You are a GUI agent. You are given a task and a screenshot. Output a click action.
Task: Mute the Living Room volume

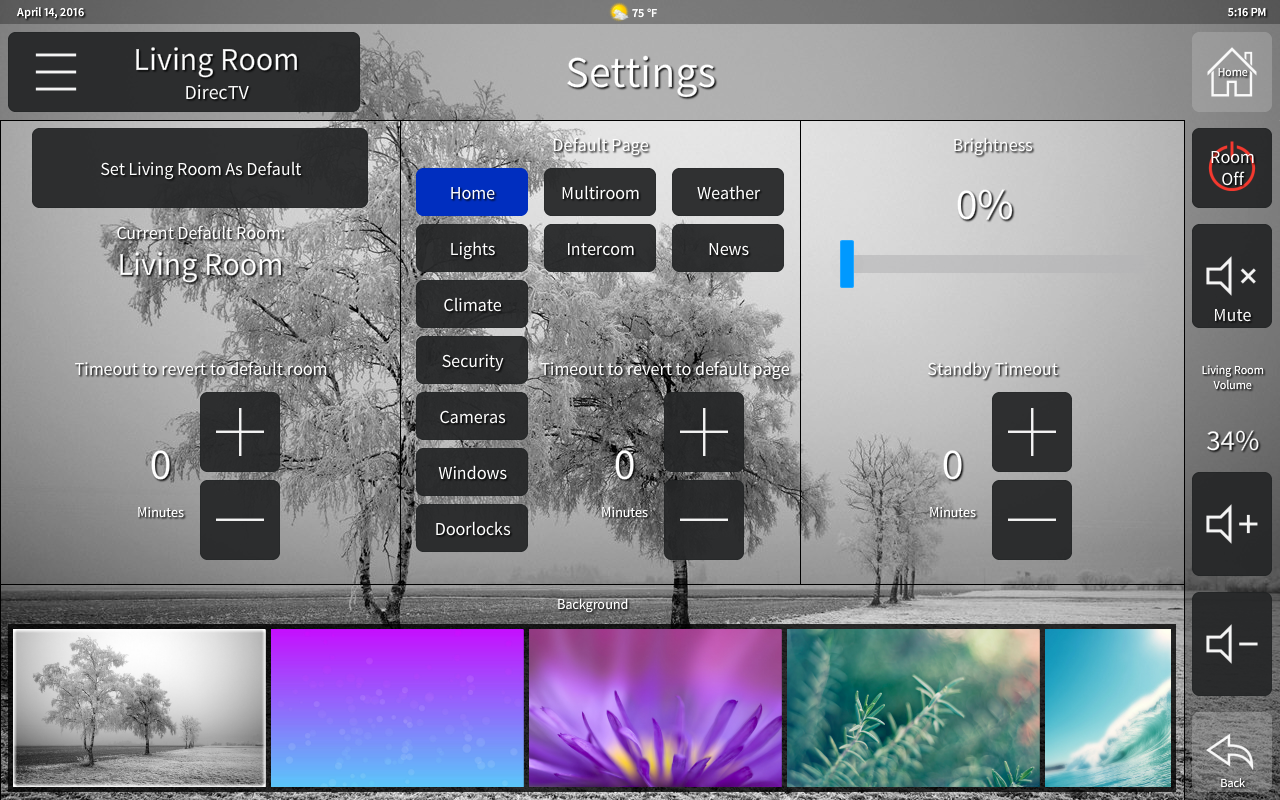(x=1231, y=277)
